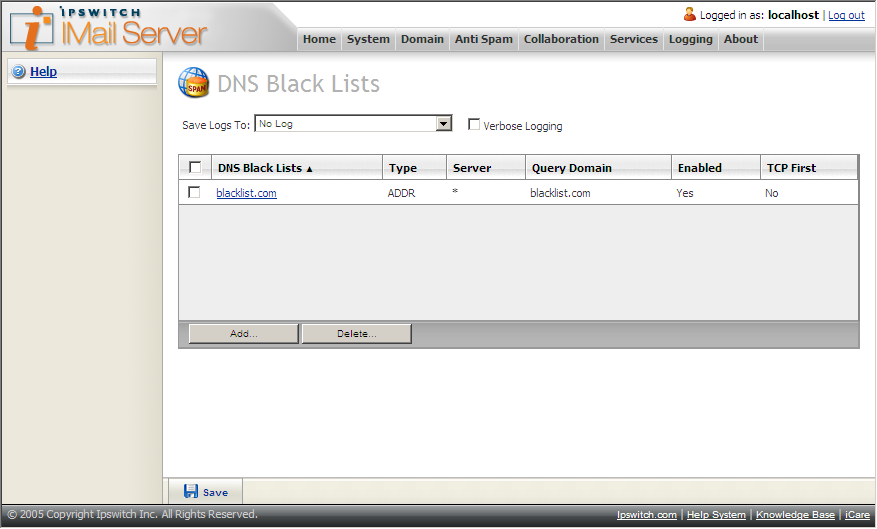This screenshot has width=877, height=529.
Task: Open the Help link in sidebar
Action: coord(43,72)
